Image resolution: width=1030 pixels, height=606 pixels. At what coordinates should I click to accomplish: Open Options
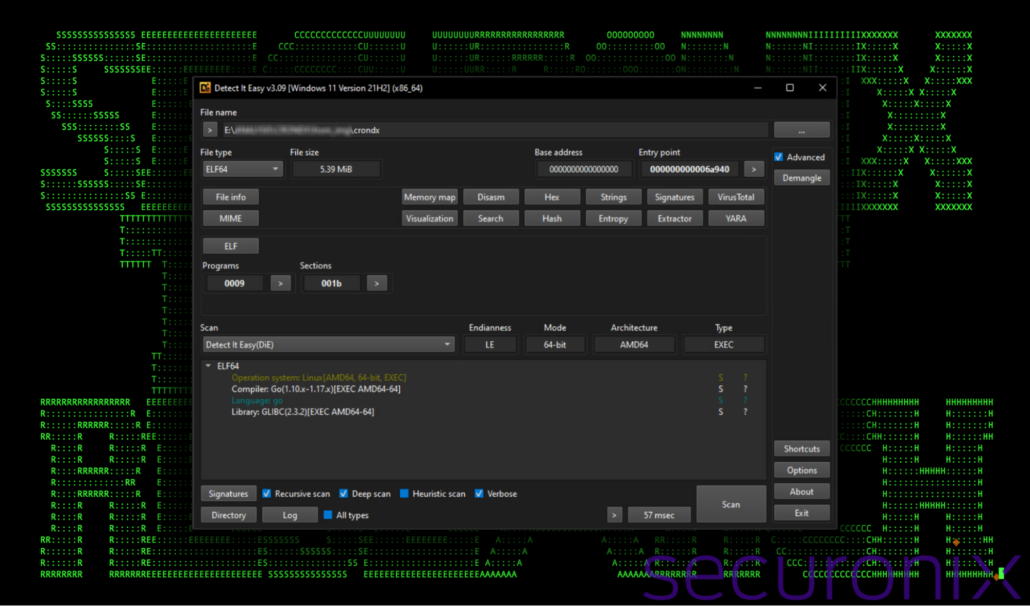pos(801,470)
